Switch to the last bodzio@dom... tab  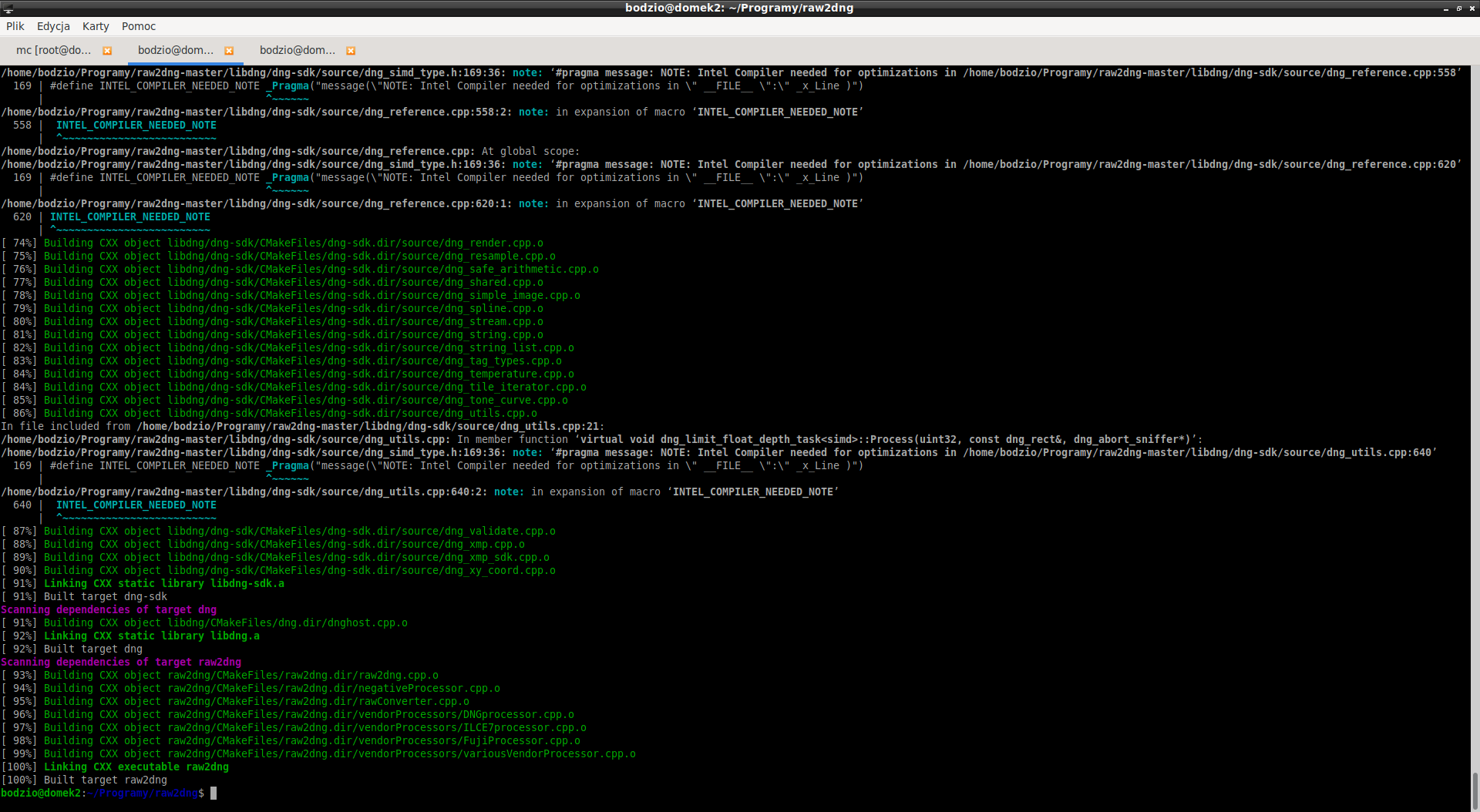(298, 50)
